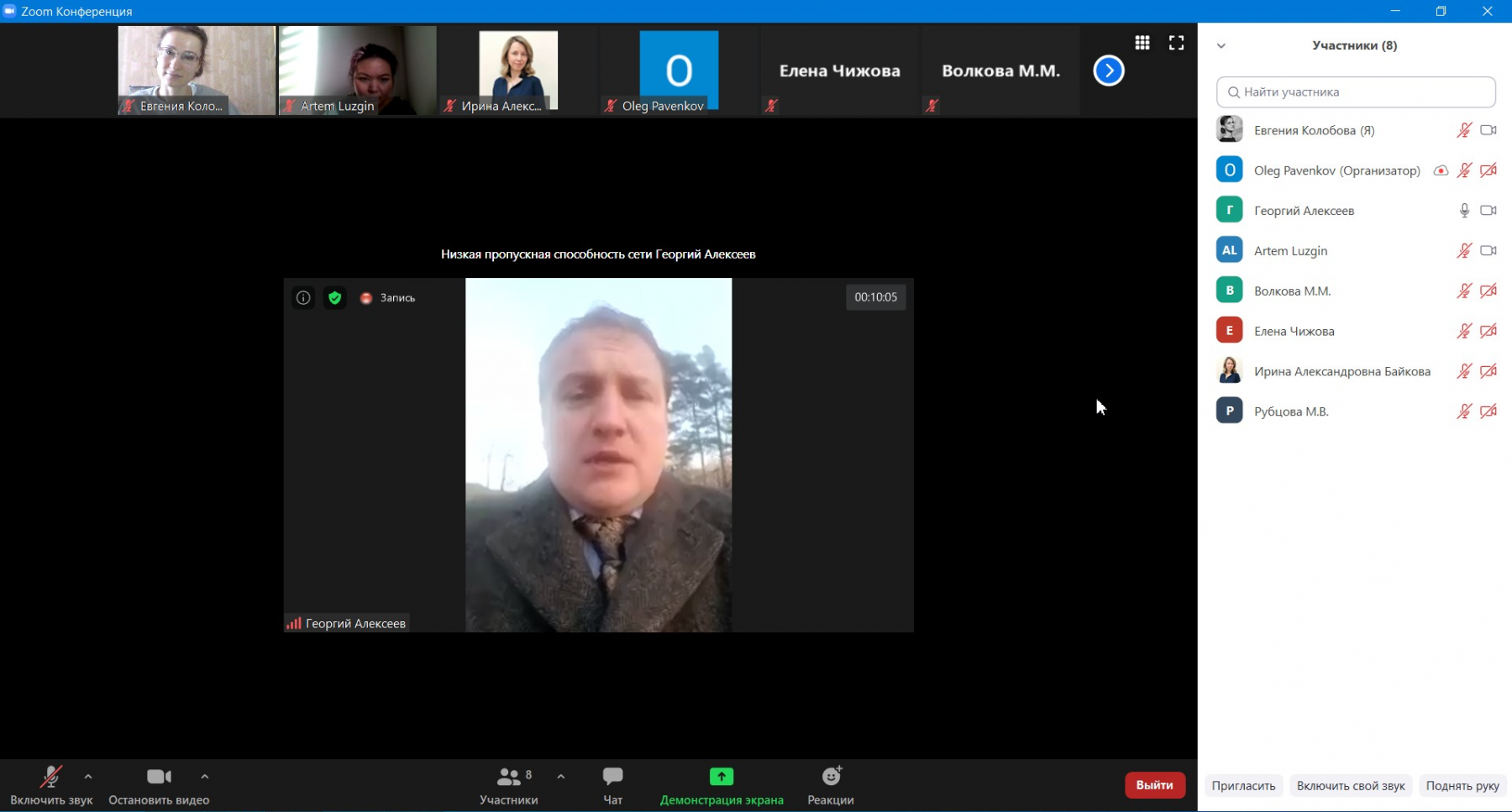Click camera icon for Artem Luzgin

coord(1488,250)
